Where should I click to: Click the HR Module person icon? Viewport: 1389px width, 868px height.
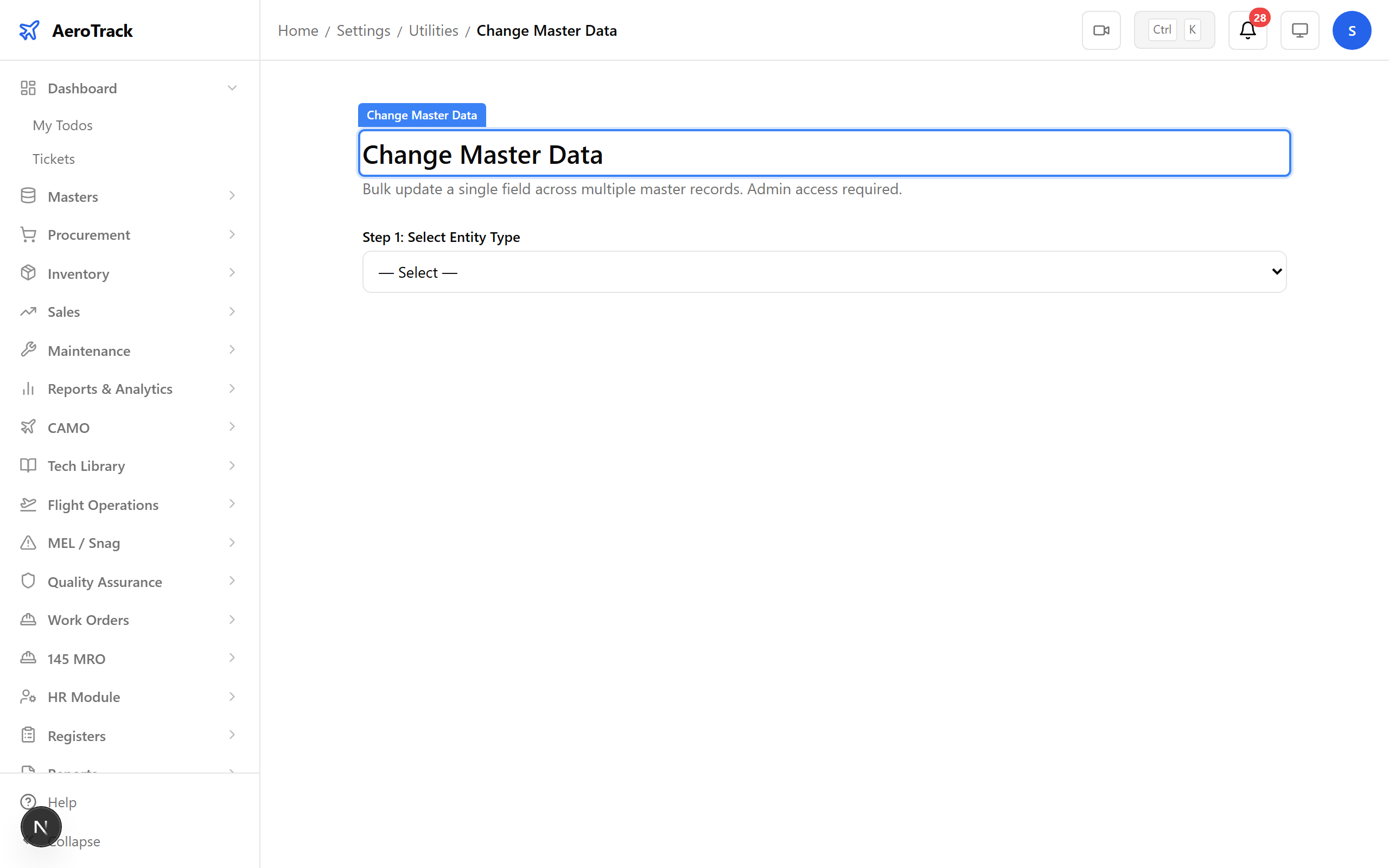[29, 697]
